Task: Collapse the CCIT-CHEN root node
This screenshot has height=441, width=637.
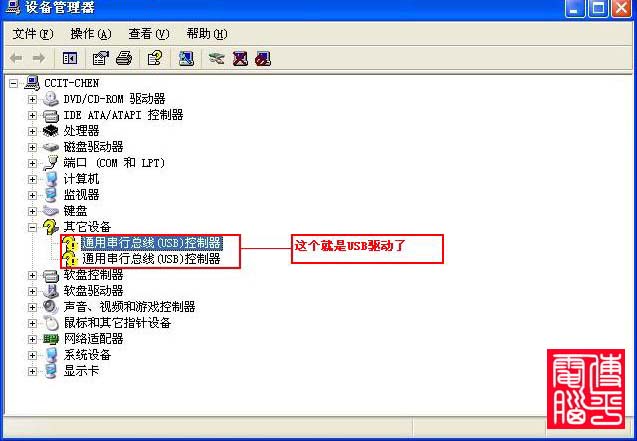Action: 13,83
